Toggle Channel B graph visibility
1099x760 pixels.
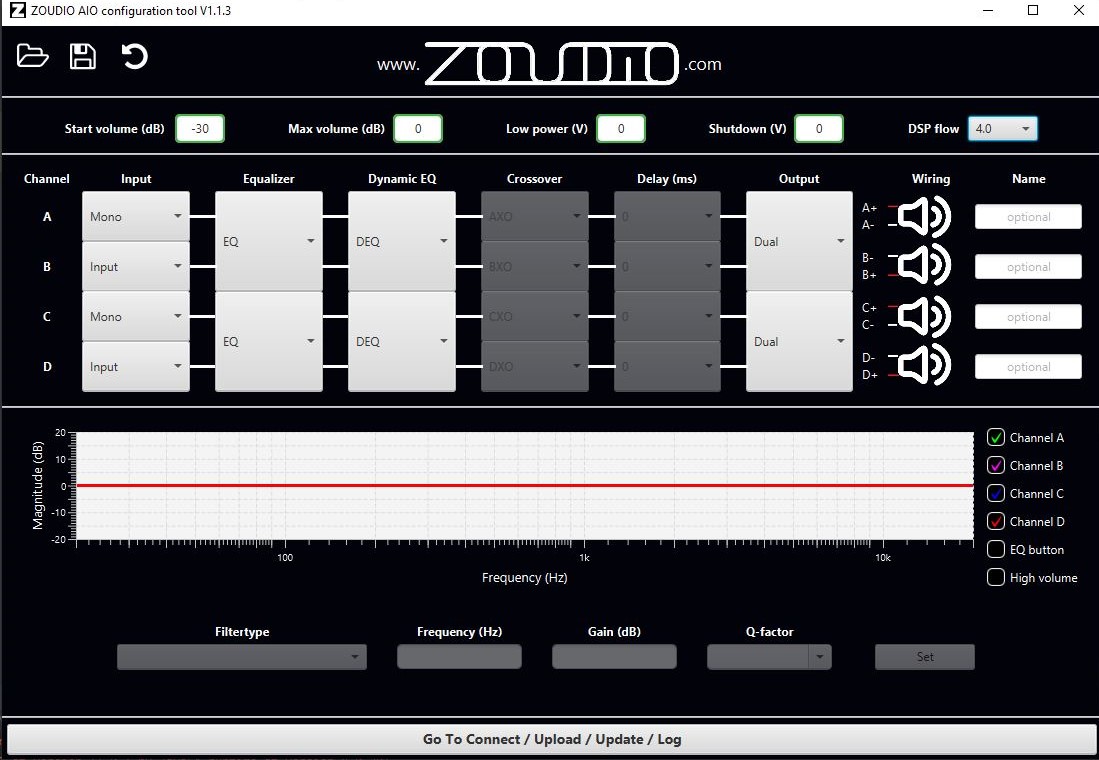click(995, 466)
